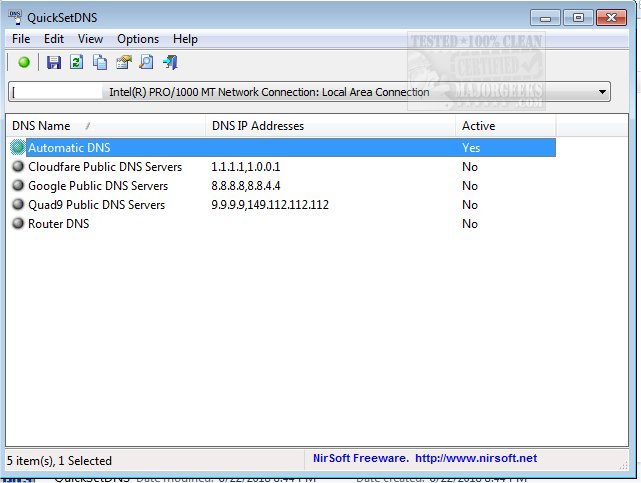Click the Save floppy disk toolbar icon
Image resolution: width=641 pixels, height=483 pixels.
(54, 62)
